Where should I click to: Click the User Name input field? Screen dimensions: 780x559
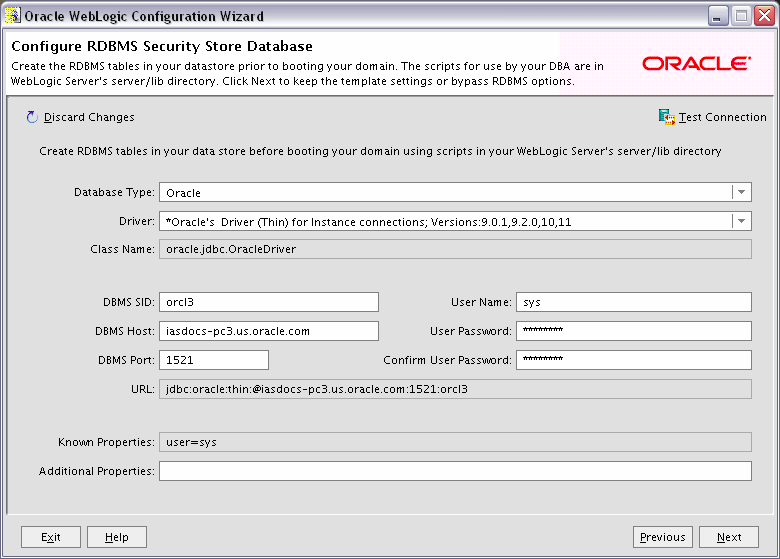634,302
